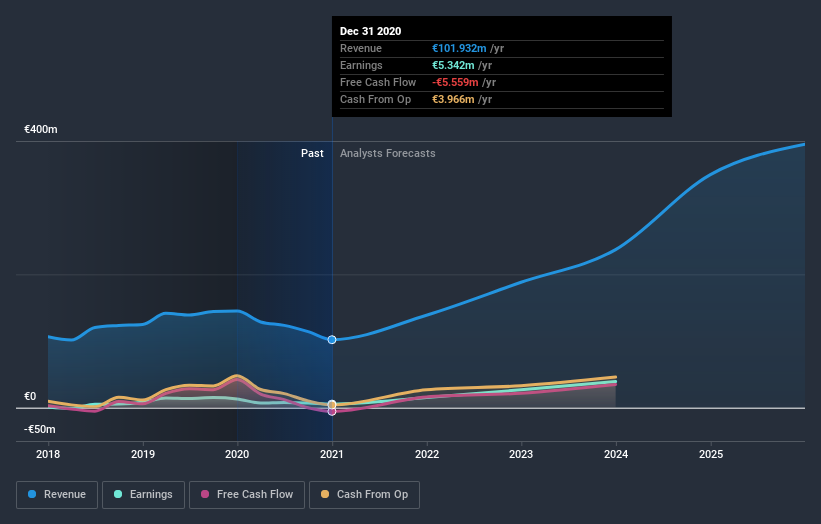
Task: Click the 'Dec 31 2020' tooltip heading
Action: click(370, 31)
